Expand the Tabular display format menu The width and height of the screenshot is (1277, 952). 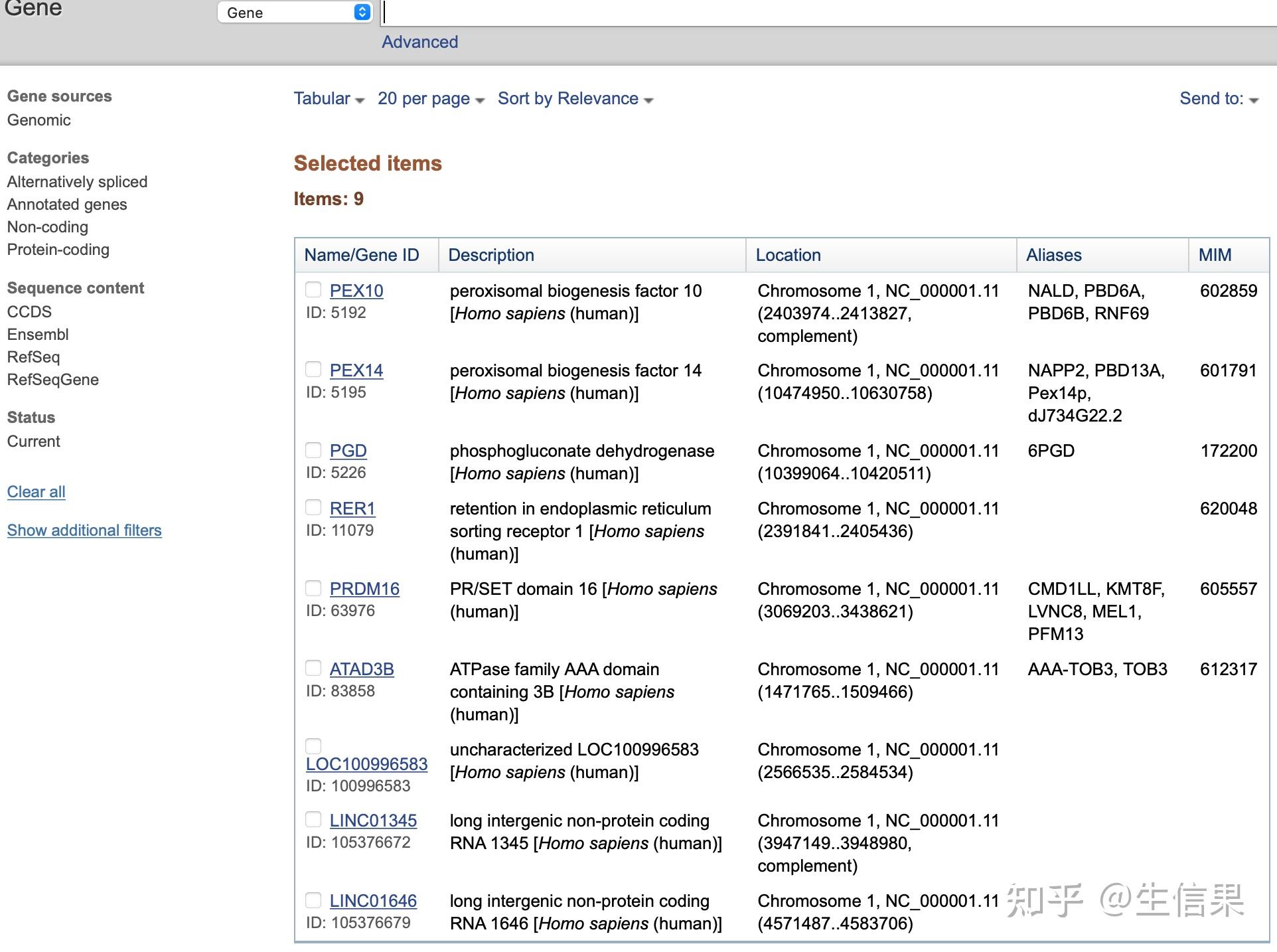tap(329, 99)
